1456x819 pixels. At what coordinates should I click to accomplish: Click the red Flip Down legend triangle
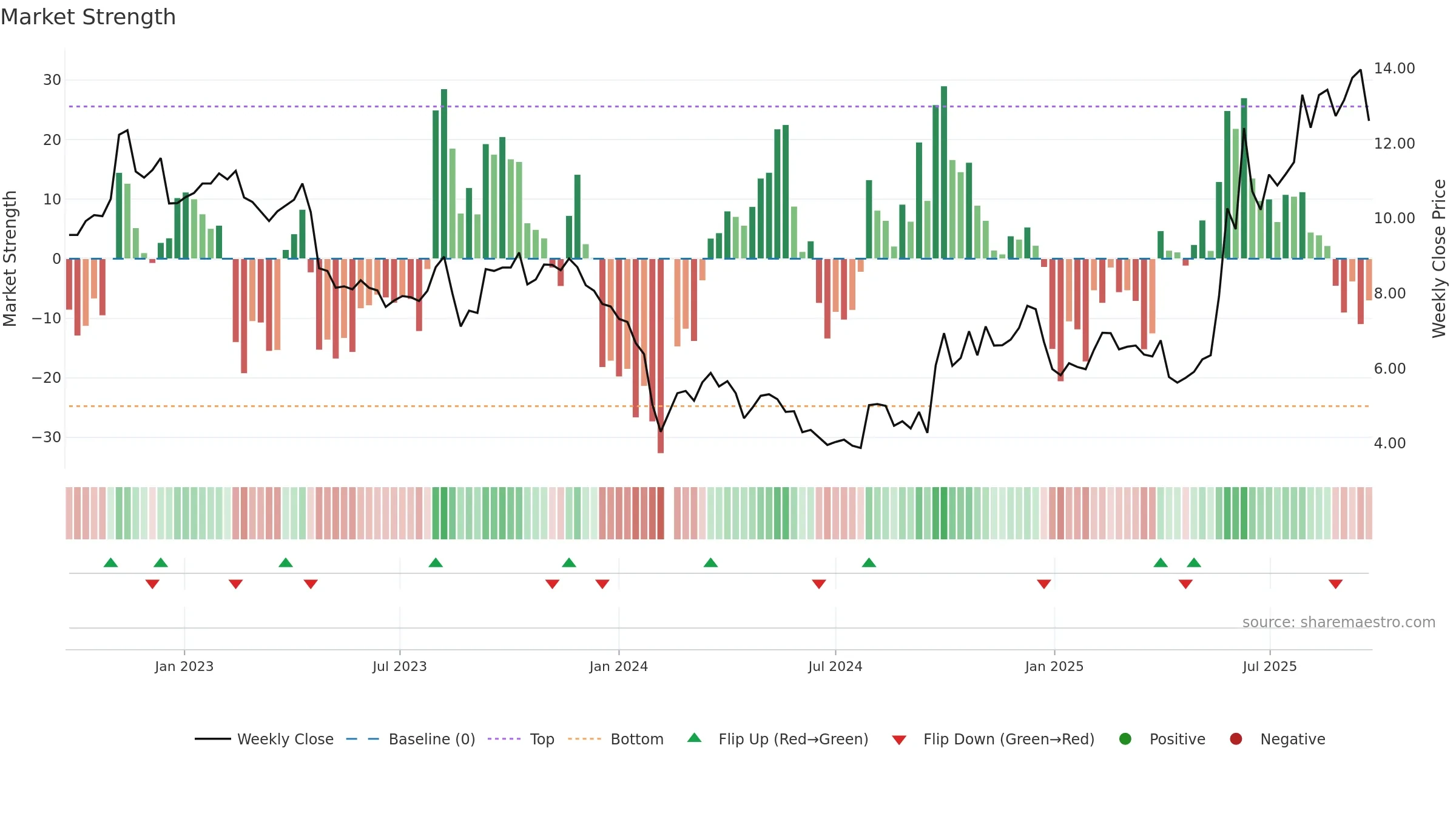point(899,740)
